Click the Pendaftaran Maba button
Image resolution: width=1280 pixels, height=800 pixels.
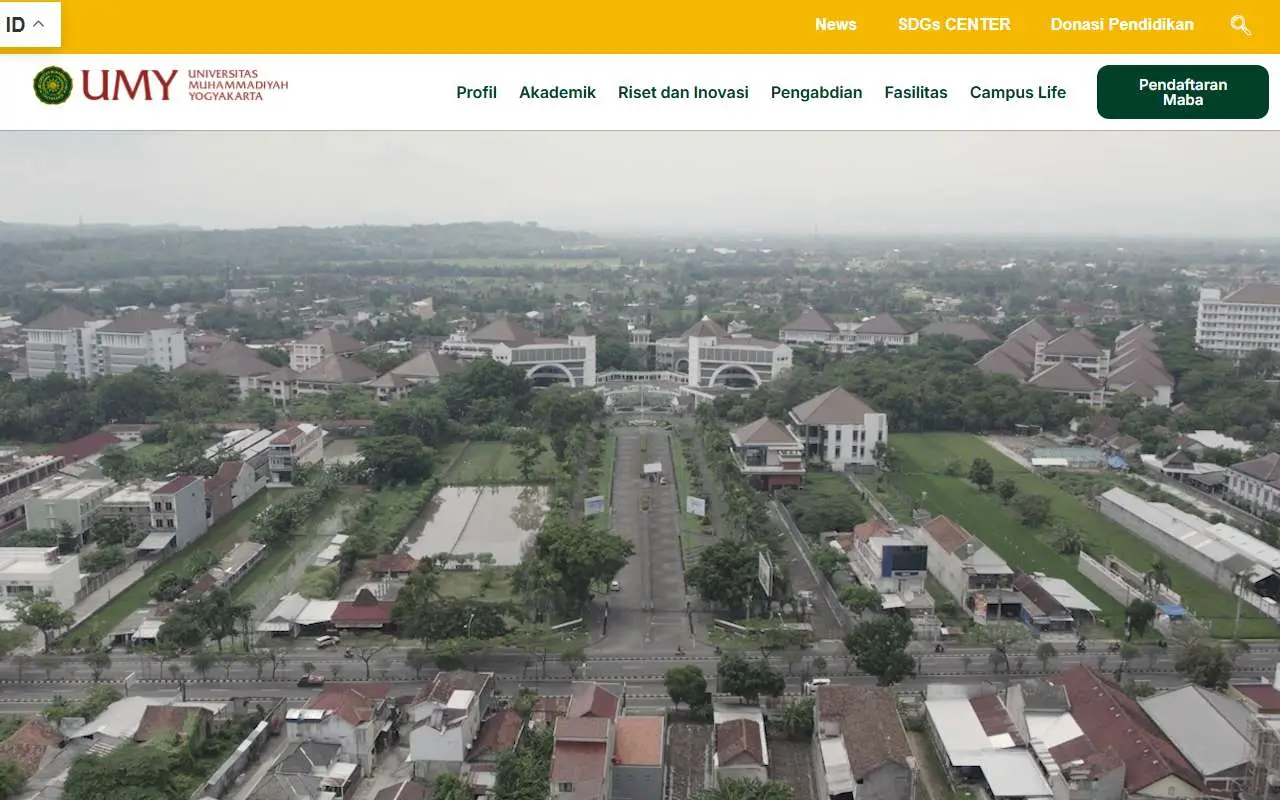1182,92
